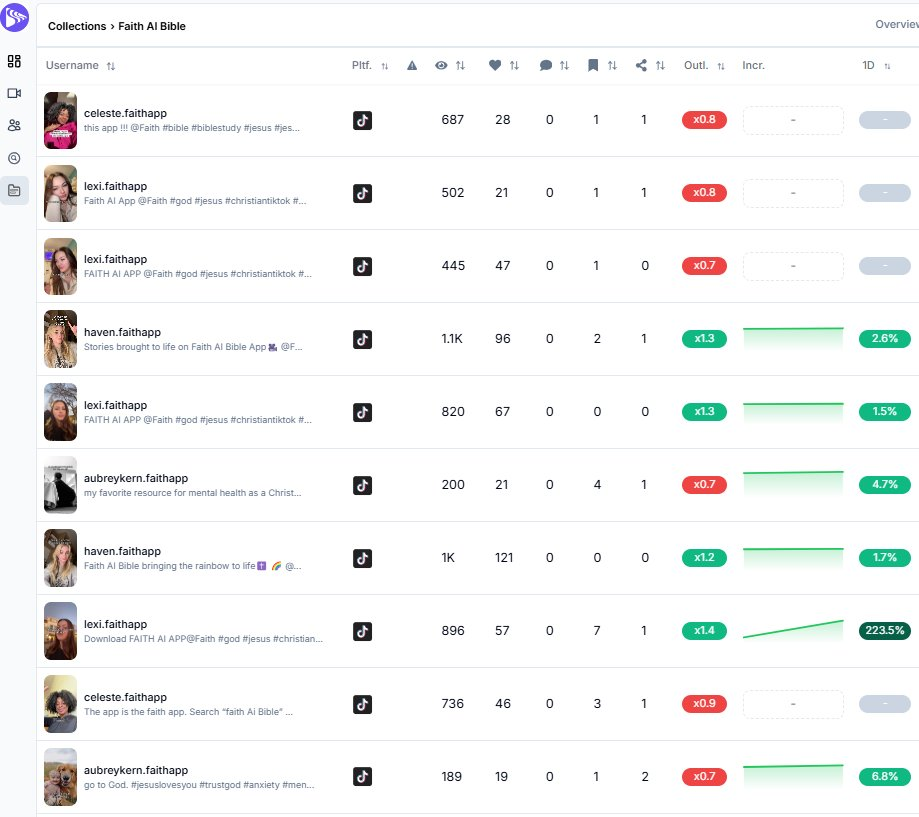Sort by bookmarks (saves) column
Image resolution: width=919 pixels, height=817 pixels.
pyautogui.click(x=602, y=66)
